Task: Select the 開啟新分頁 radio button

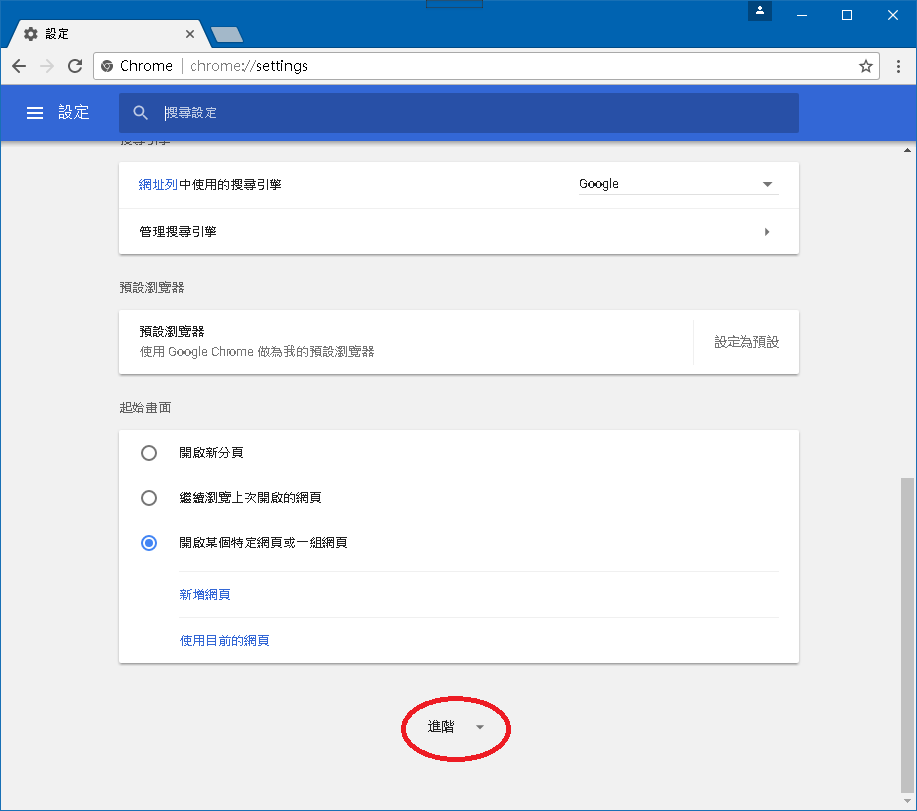Action: click(x=149, y=453)
